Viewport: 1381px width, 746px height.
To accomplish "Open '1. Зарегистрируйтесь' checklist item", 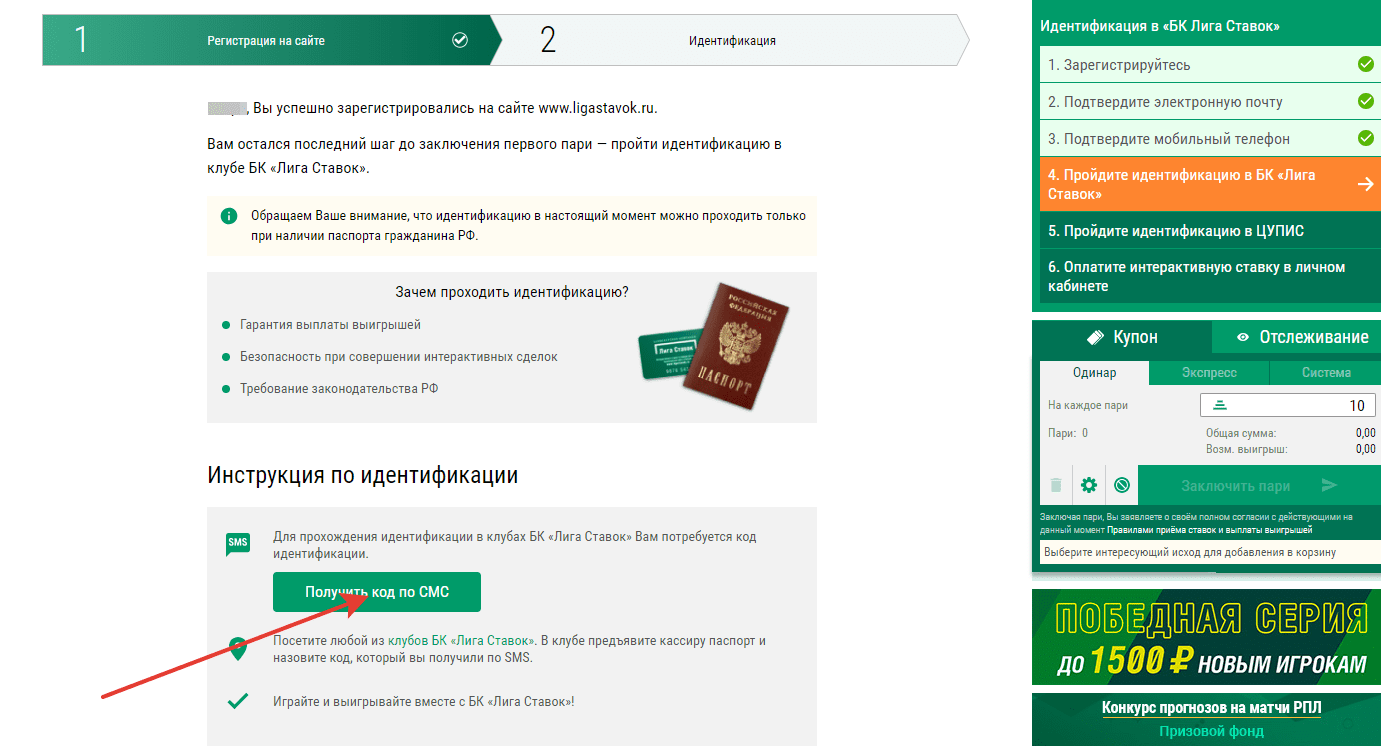I will [1210, 65].
